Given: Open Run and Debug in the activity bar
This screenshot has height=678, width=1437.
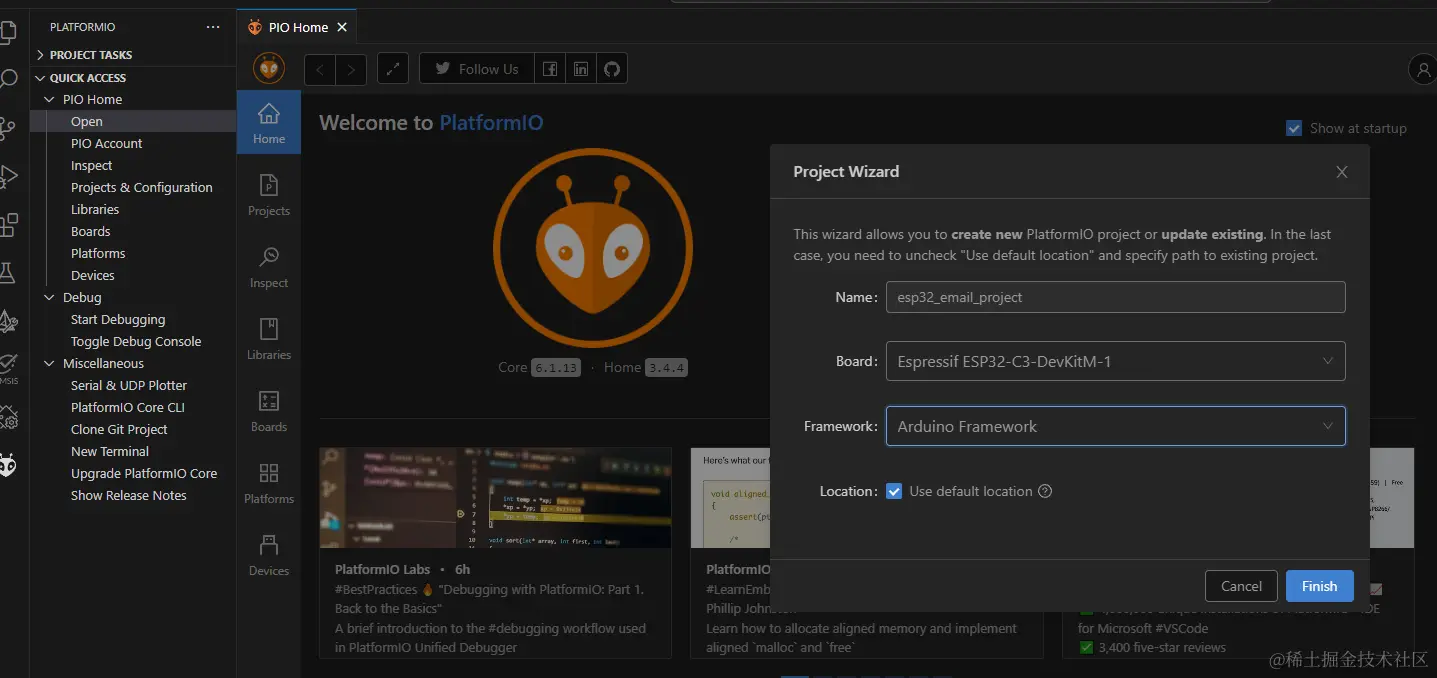Looking at the screenshot, I should (x=7, y=176).
